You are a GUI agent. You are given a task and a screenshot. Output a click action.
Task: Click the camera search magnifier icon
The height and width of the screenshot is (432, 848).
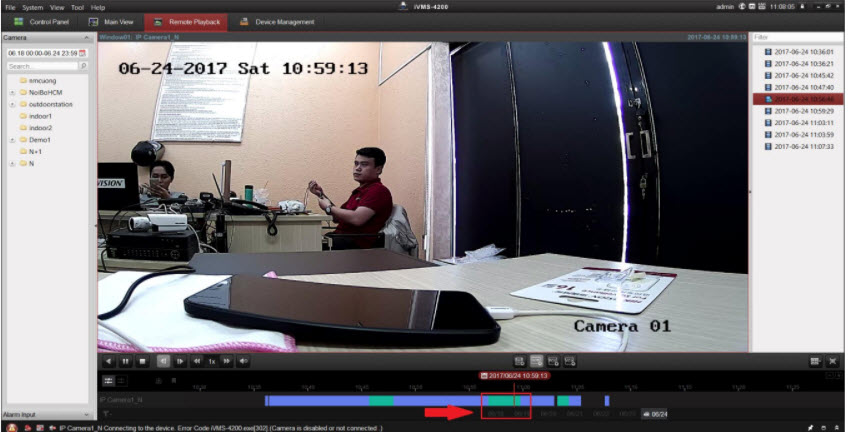83,66
